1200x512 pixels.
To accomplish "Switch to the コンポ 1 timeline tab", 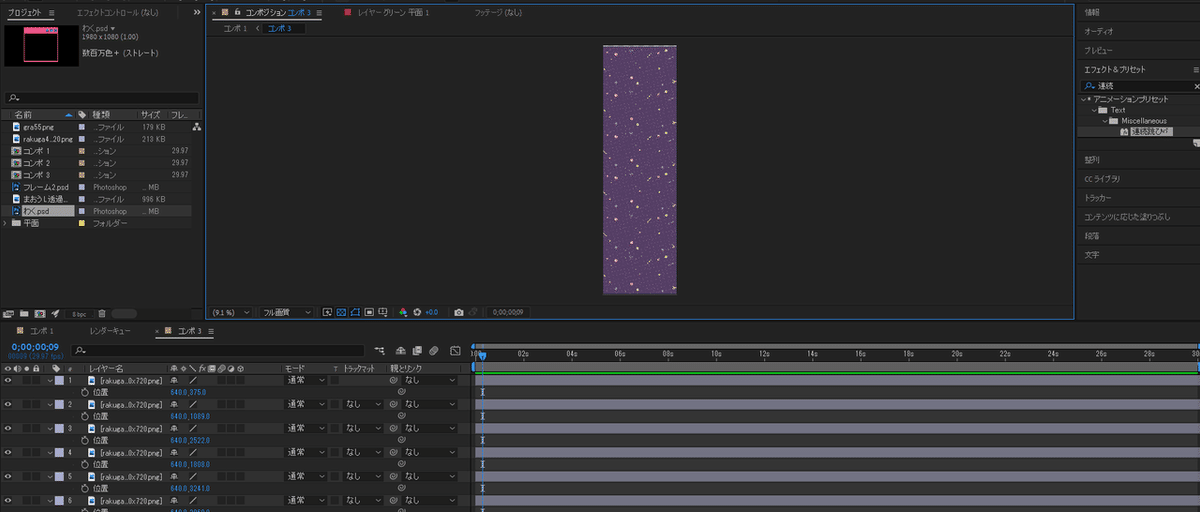I will [41, 331].
